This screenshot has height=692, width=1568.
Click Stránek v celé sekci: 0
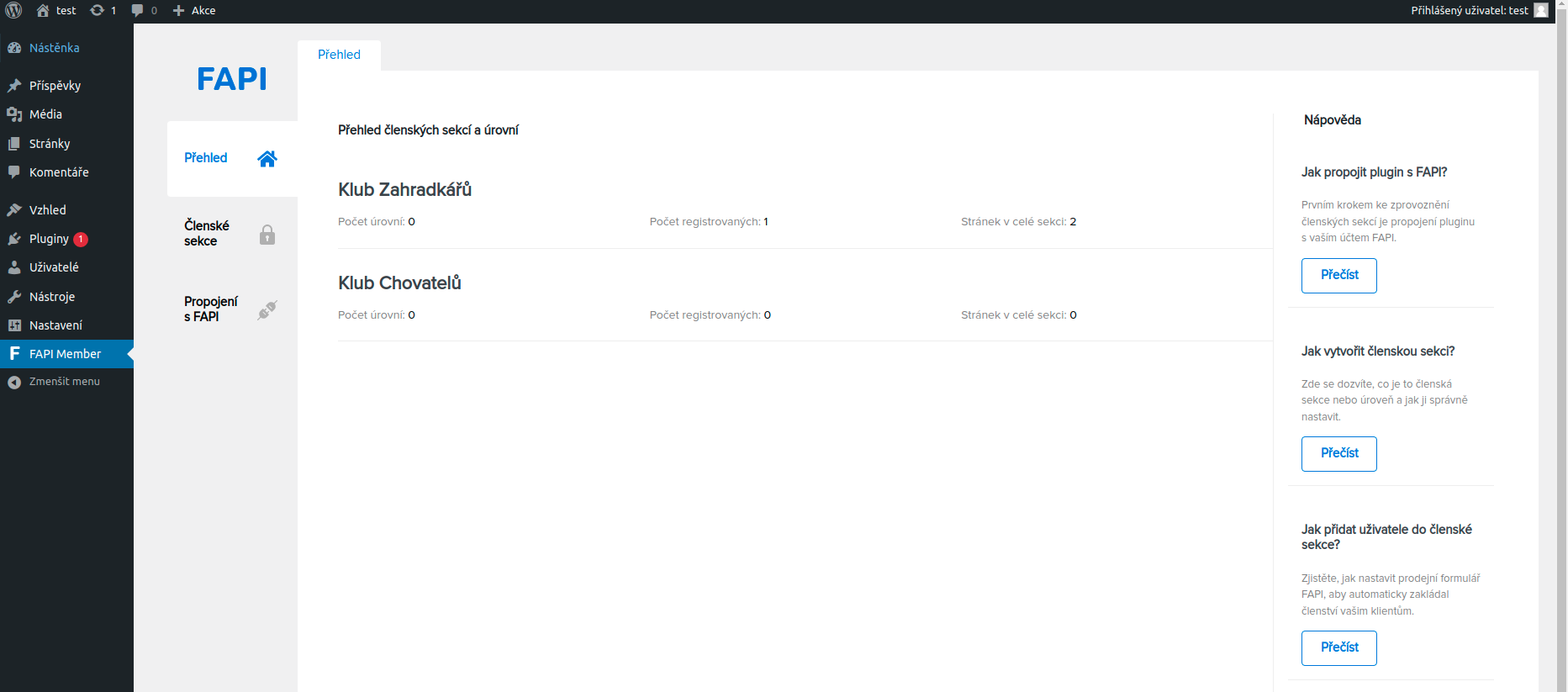[1019, 315]
